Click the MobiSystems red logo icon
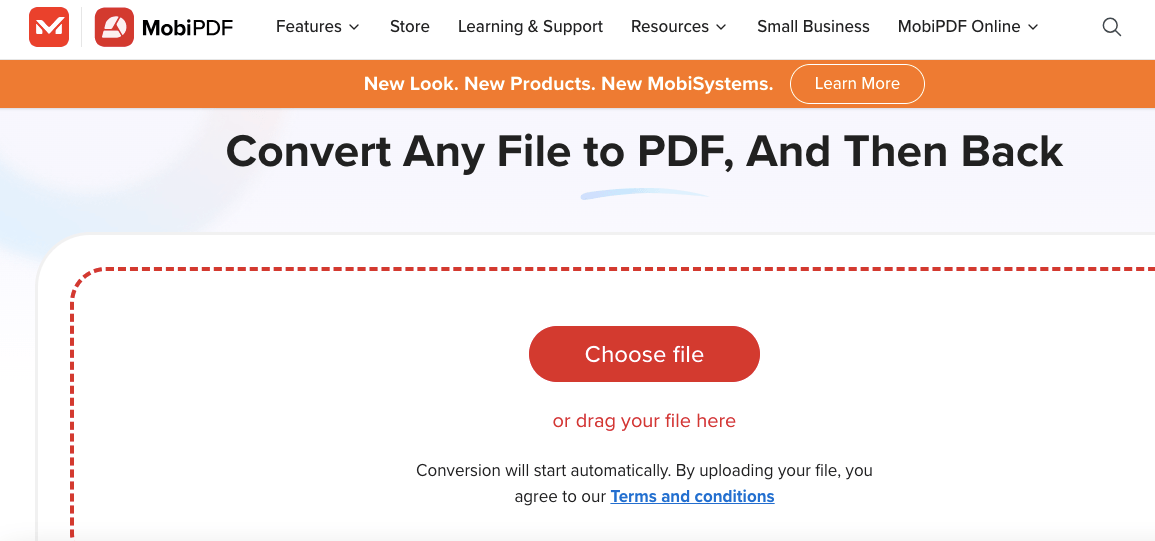The width and height of the screenshot is (1155, 541). click(x=49, y=27)
